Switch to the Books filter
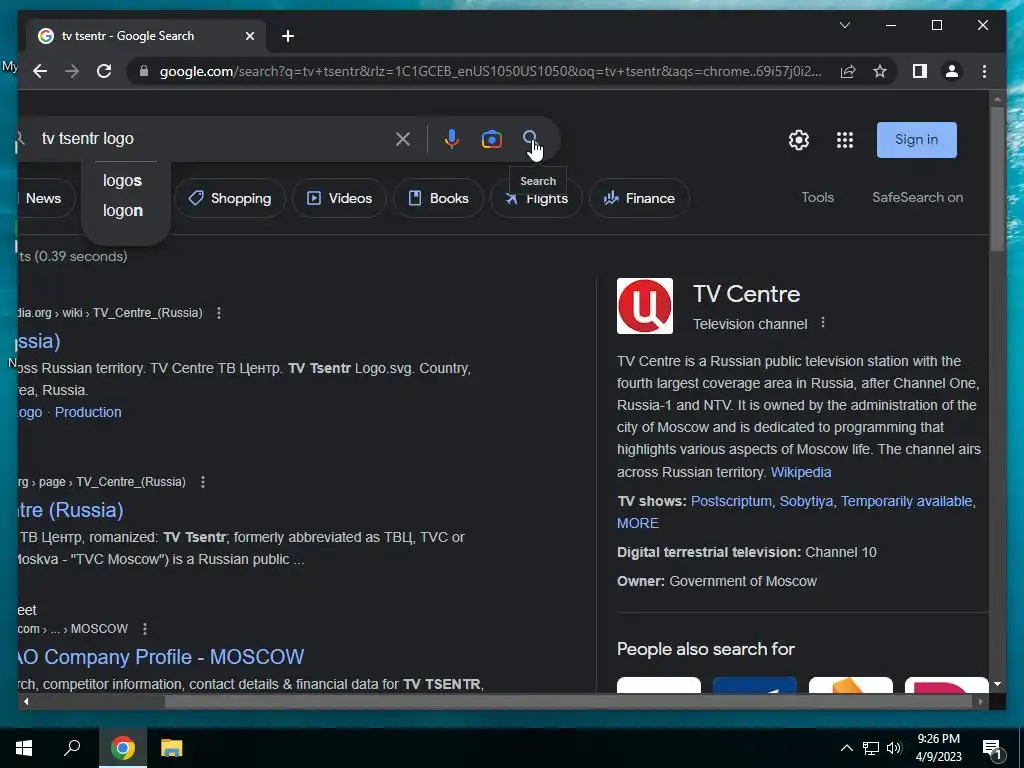The height and width of the screenshot is (768, 1024). (439, 198)
